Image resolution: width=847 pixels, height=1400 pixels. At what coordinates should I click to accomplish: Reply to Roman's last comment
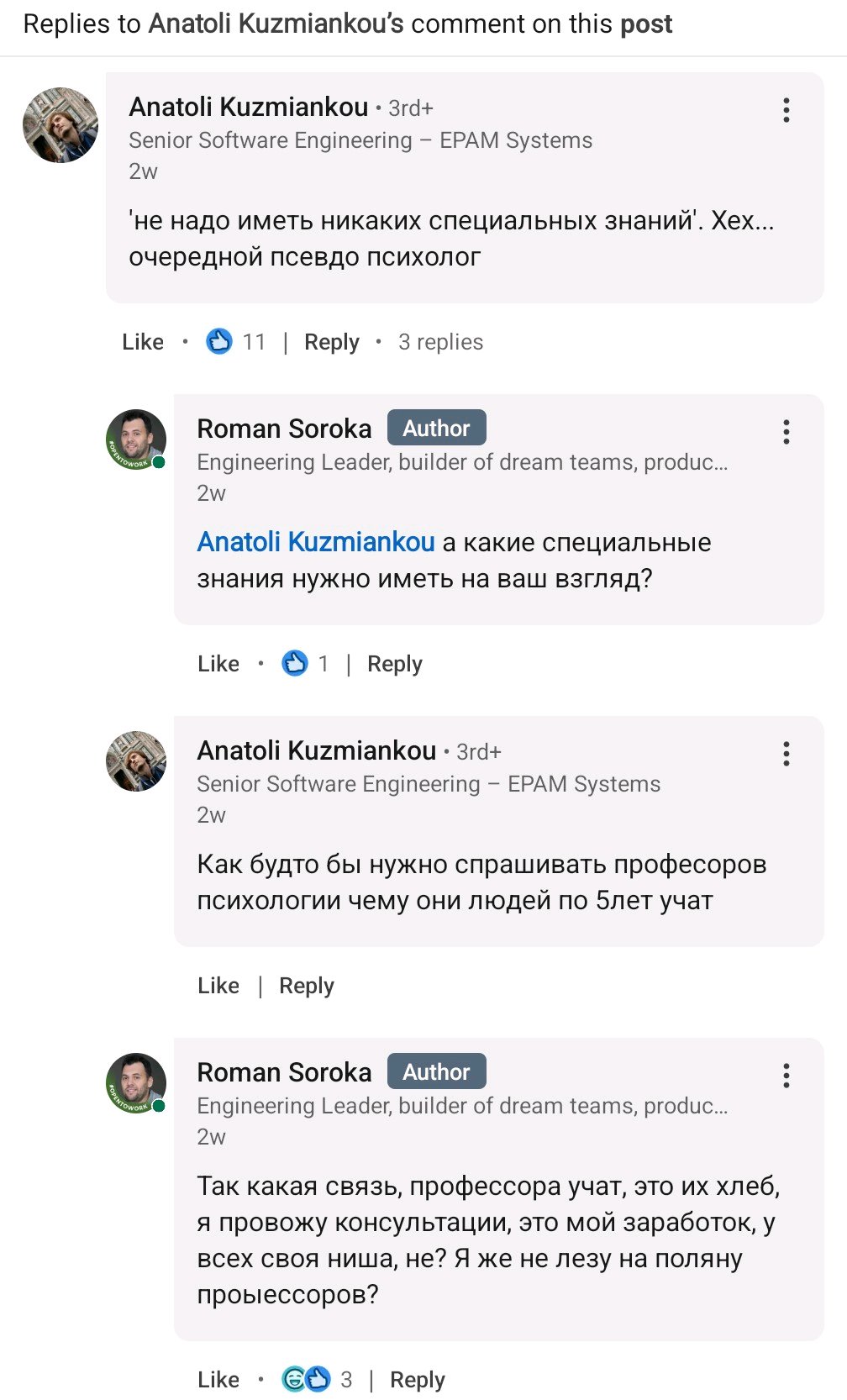(418, 1379)
